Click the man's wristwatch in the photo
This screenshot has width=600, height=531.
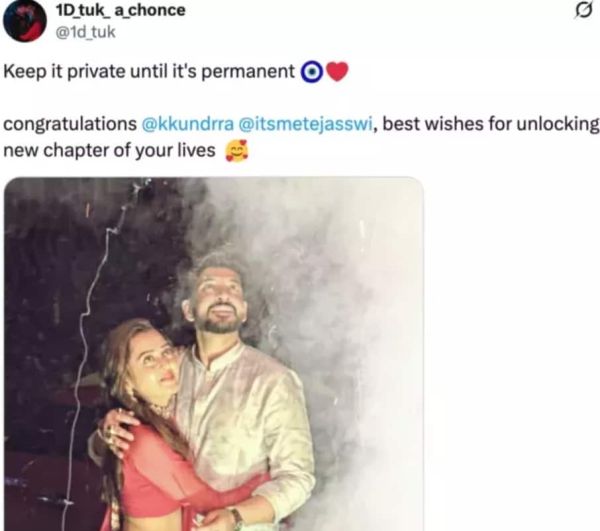pos(234,517)
